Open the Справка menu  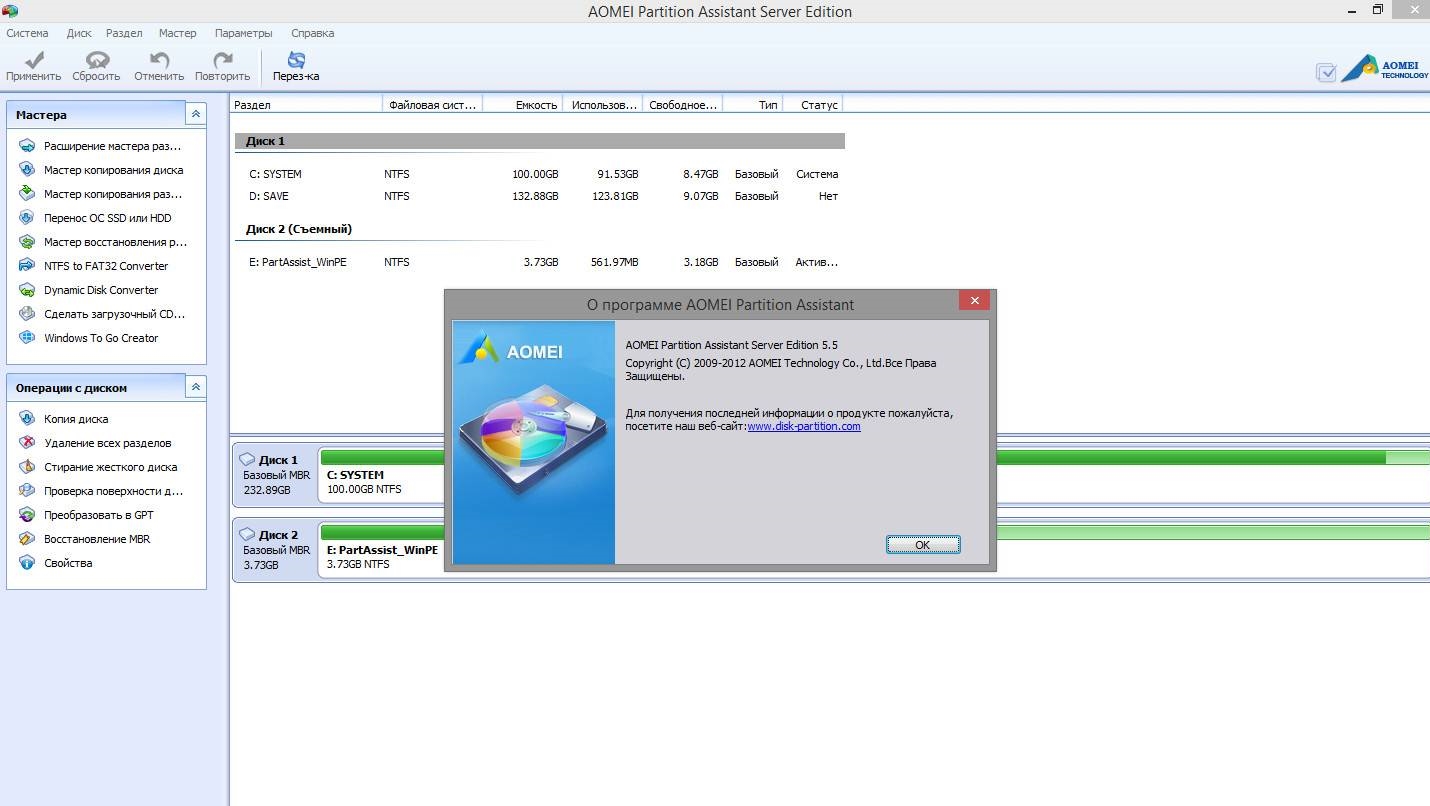(x=312, y=33)
